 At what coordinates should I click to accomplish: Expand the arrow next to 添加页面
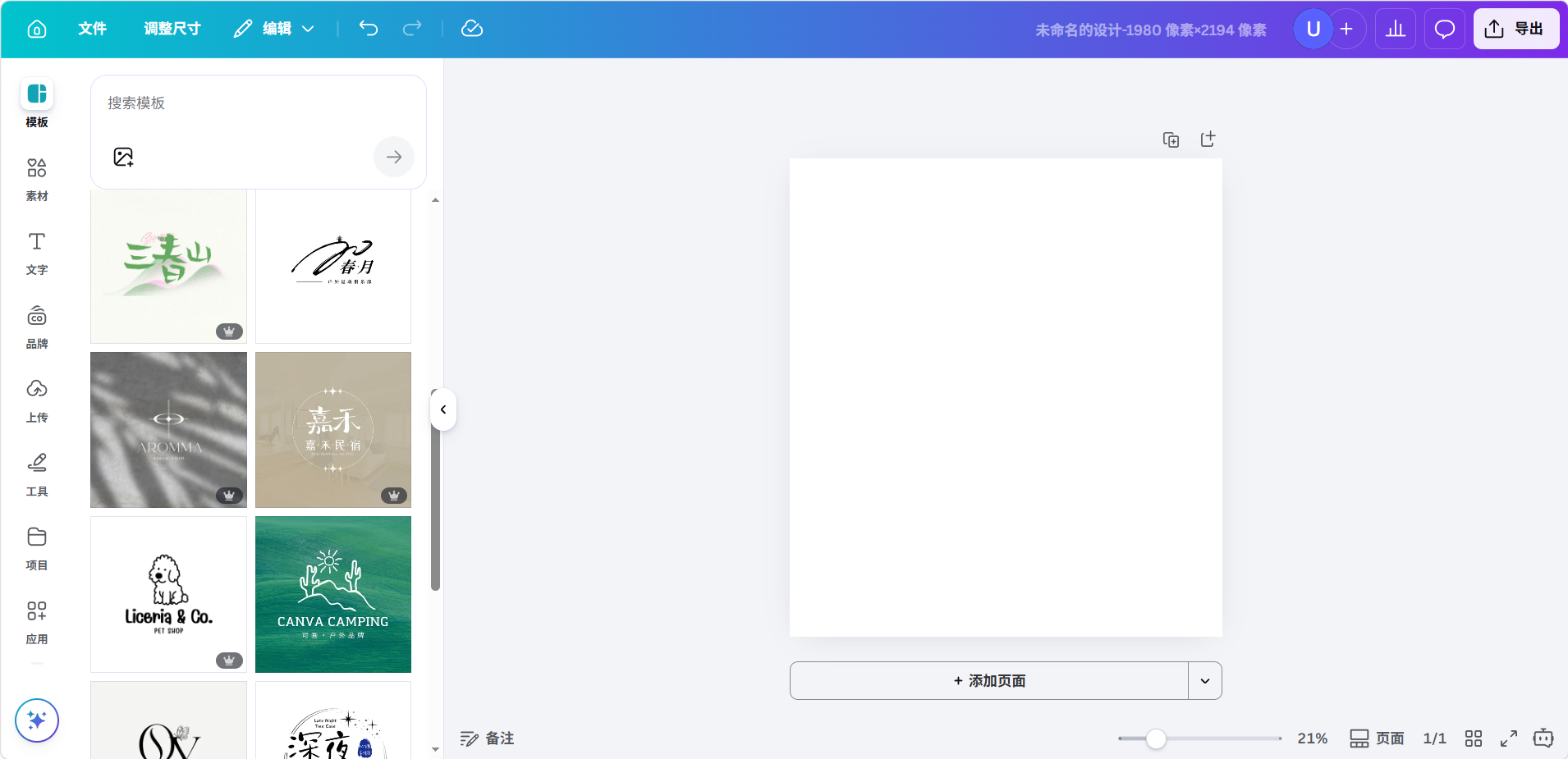[1204, 681]
